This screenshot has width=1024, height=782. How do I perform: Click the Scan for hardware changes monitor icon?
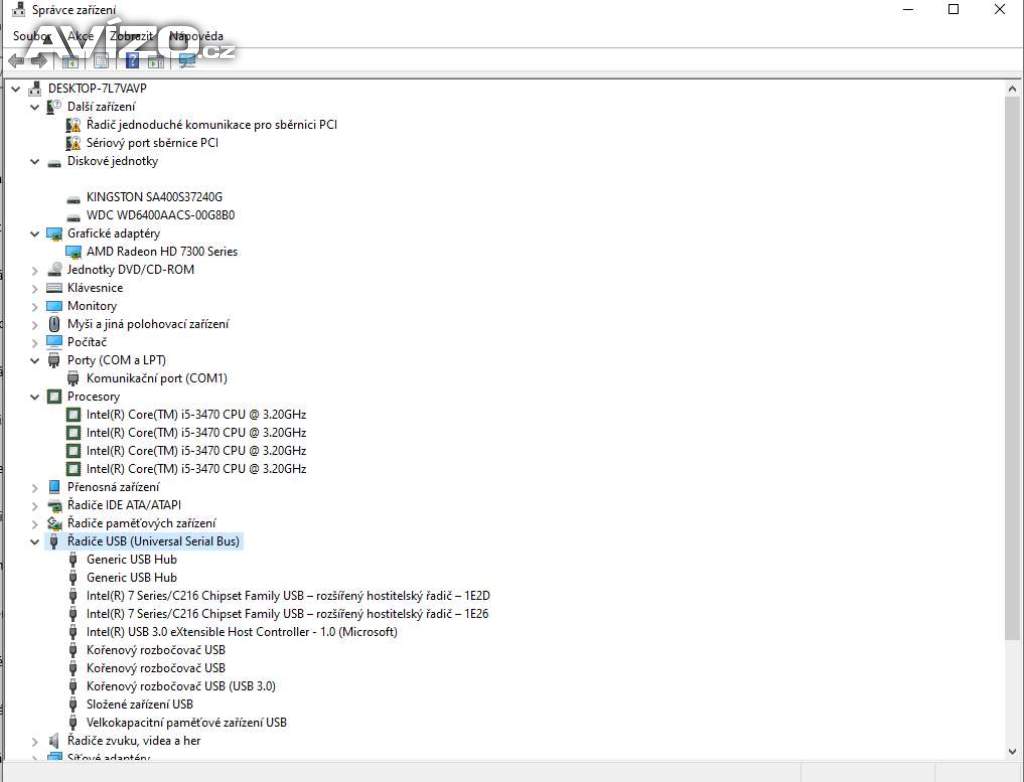187,61
